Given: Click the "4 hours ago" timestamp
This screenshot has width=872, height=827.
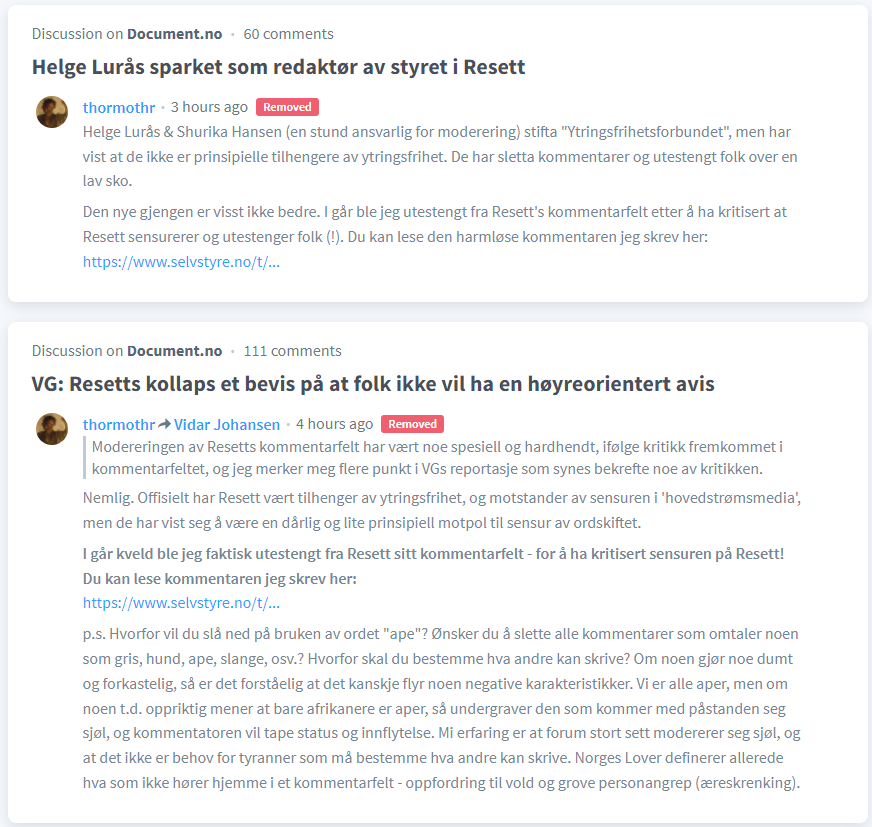Looking at the screenshot, I should (x=334, y=424).
